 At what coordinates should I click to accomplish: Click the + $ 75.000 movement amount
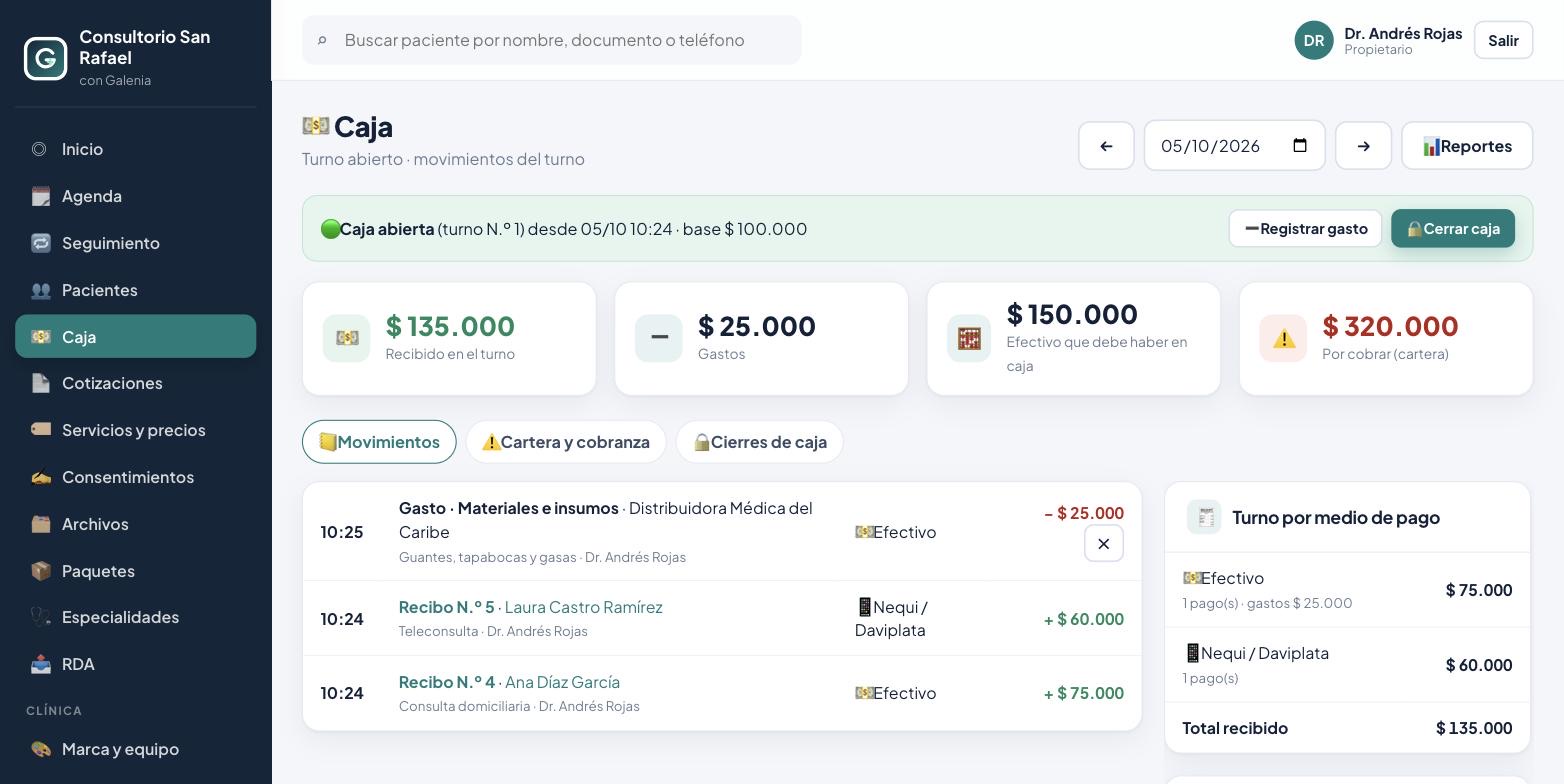1084,693
